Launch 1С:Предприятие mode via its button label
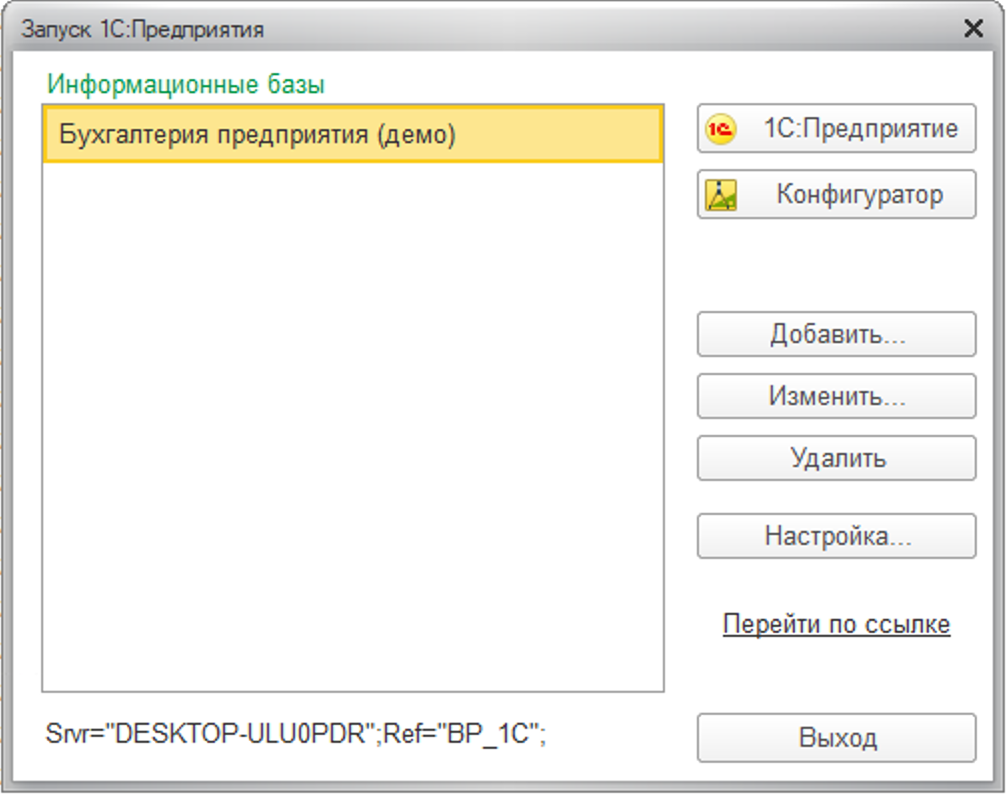This screenshot has height=794, width=1008. [860, 129]
